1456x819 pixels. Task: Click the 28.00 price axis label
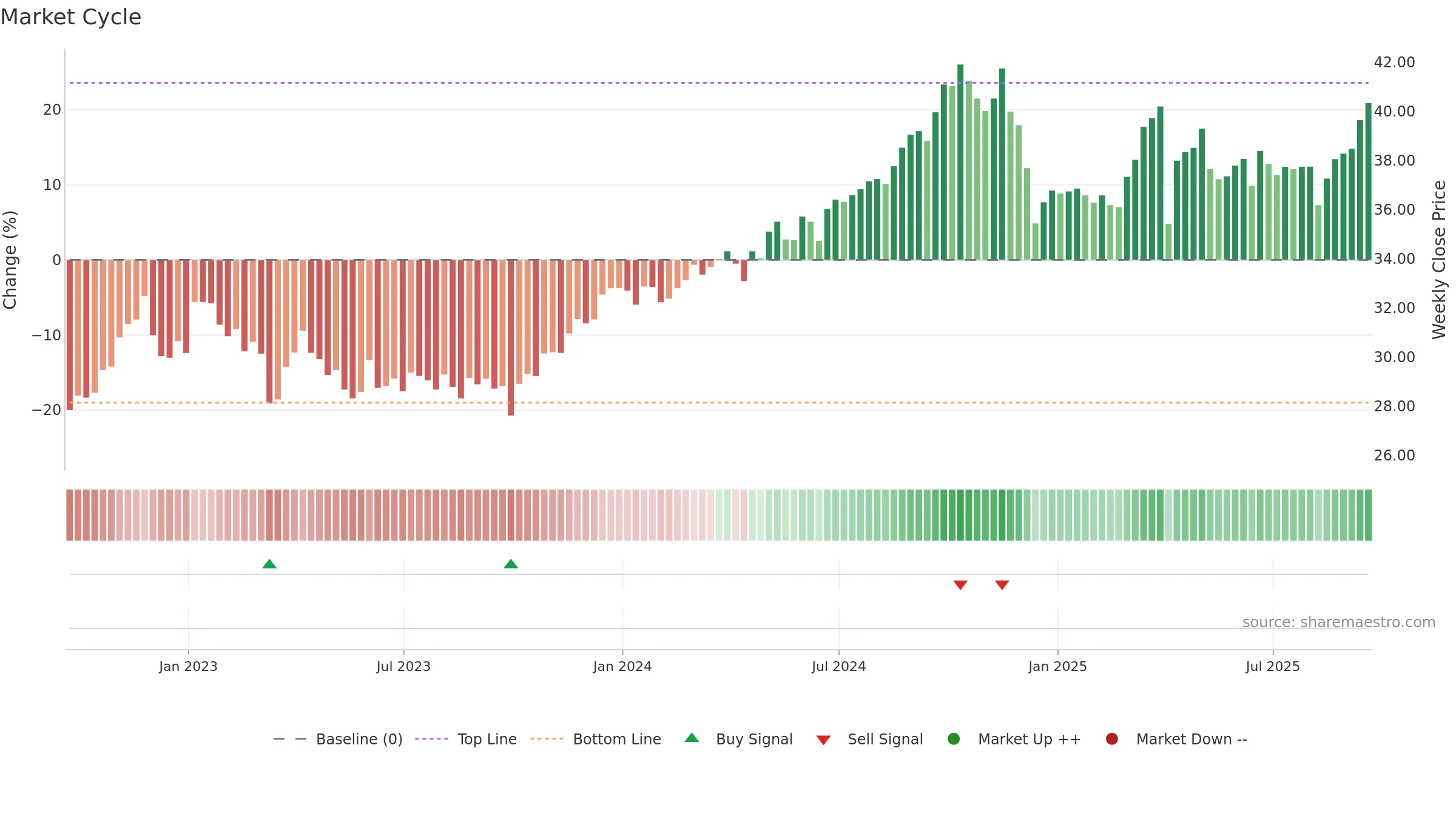click(x=1394, y=406)
